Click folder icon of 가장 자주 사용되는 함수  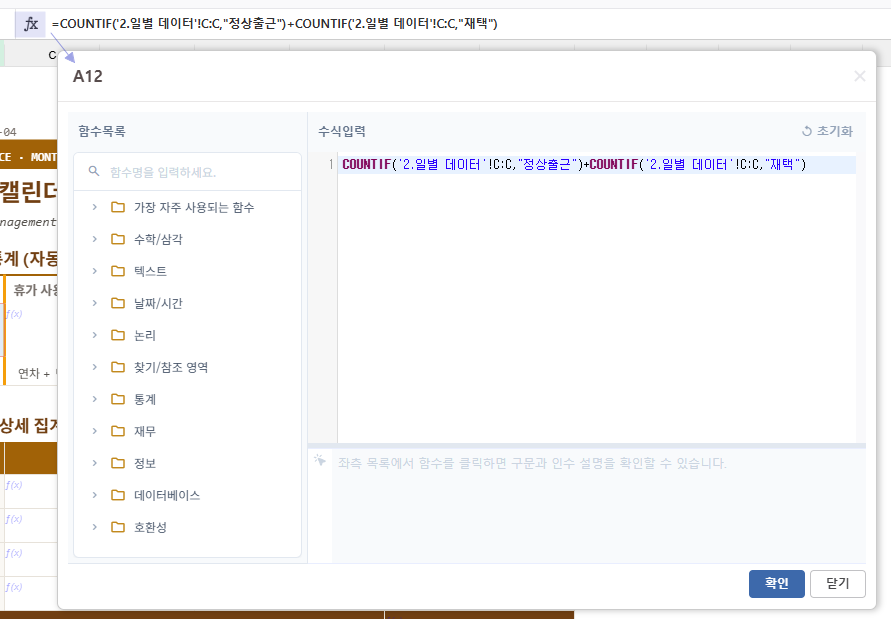[x=118, y=207]
